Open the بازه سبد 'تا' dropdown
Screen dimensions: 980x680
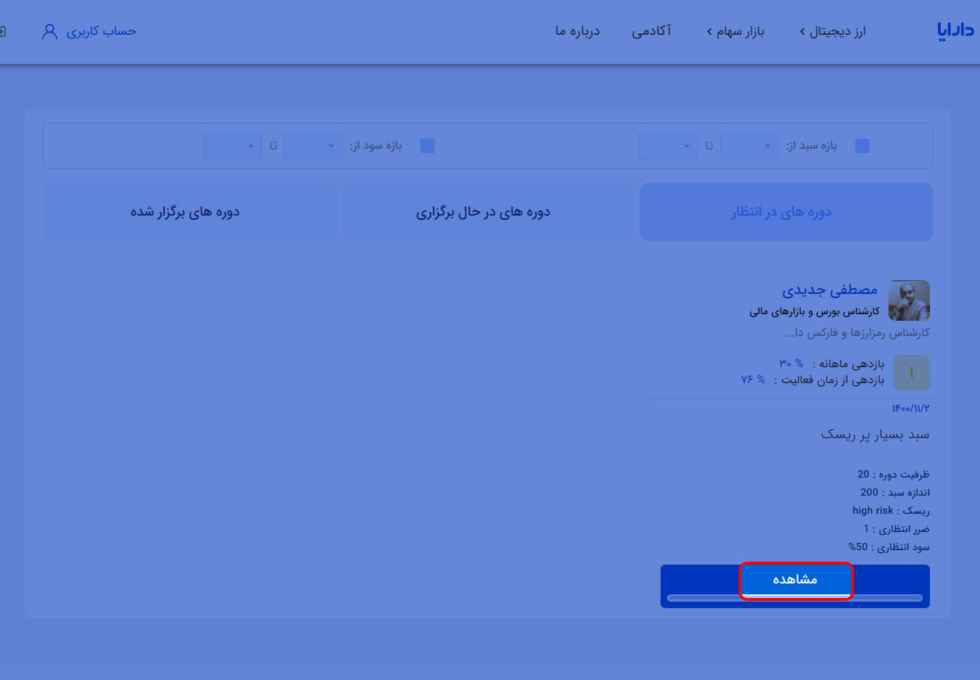coord(668,146)
